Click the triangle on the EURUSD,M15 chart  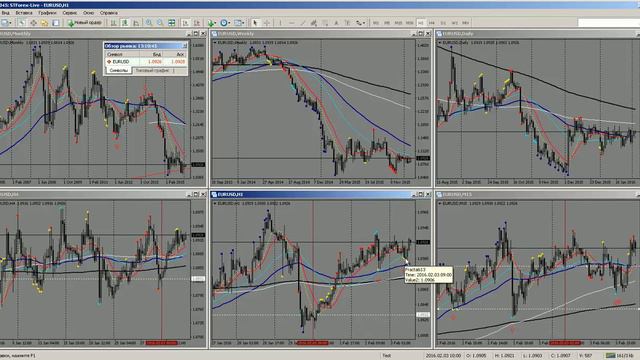click(440, 203)
